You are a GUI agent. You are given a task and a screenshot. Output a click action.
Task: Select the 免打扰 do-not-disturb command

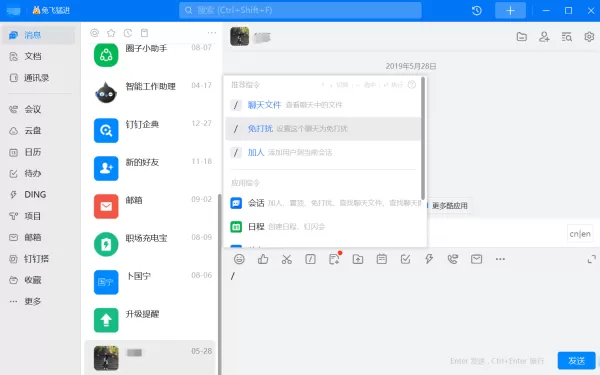pos(323,129)
